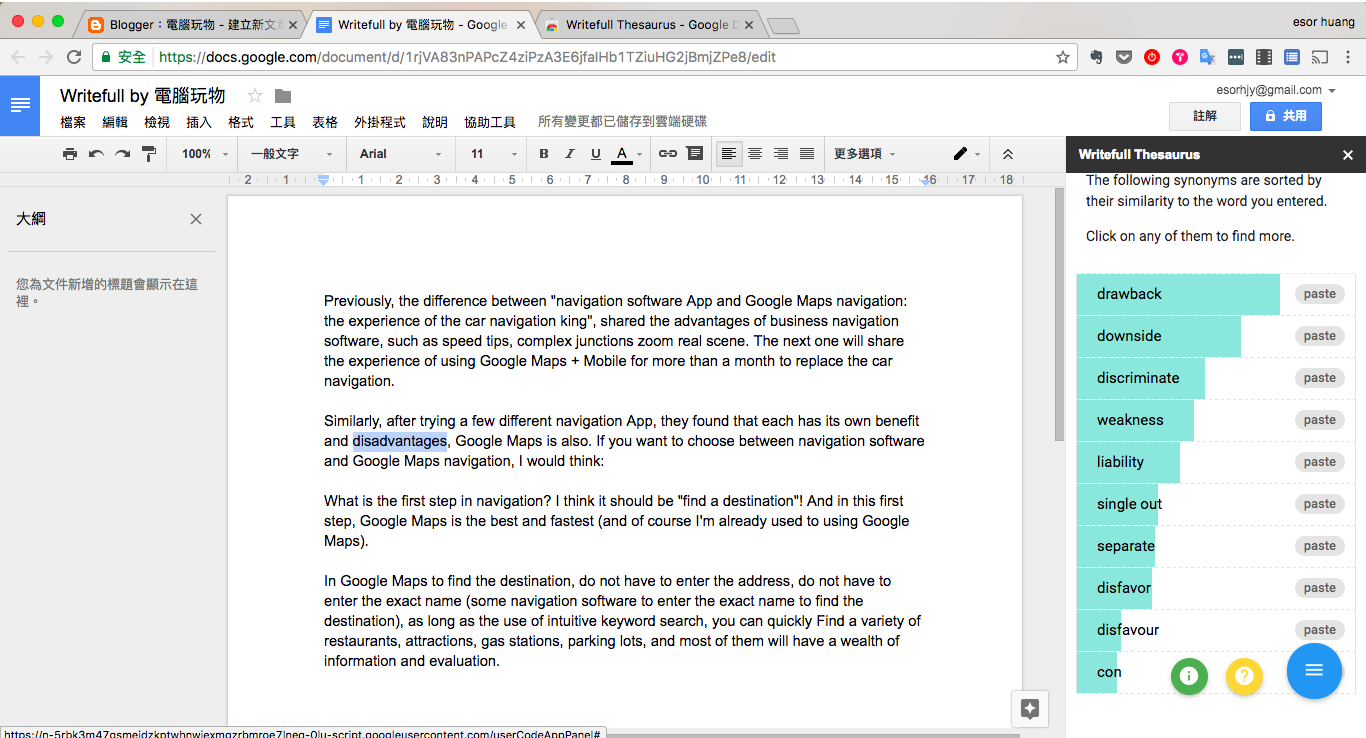Bookmark this page with the star
Image resolution: width=1366 pixels, height=738 pixels.
point(1062,57)
